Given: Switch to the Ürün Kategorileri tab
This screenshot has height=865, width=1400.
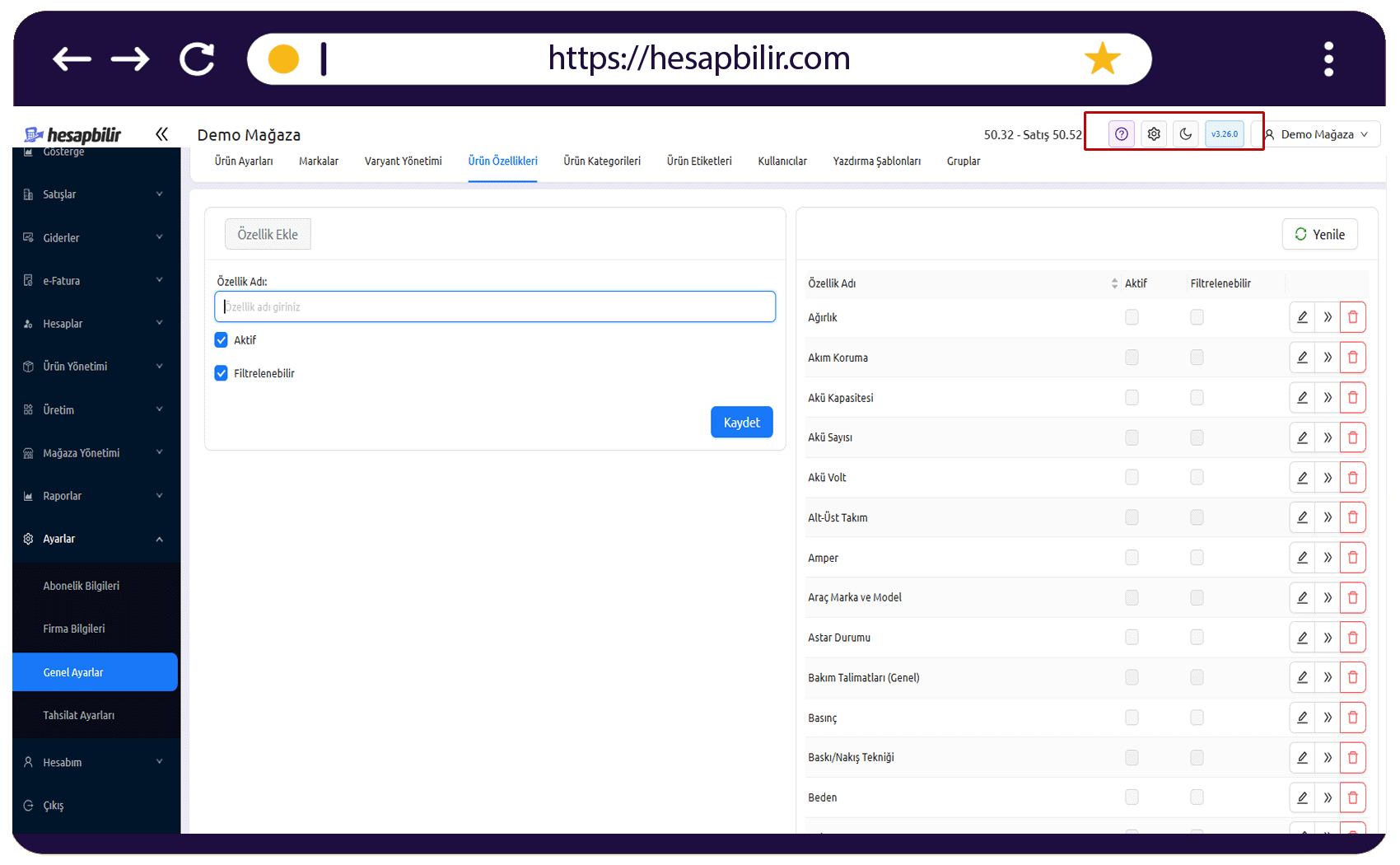Looking at the screenshot, I should coord(602,161).
